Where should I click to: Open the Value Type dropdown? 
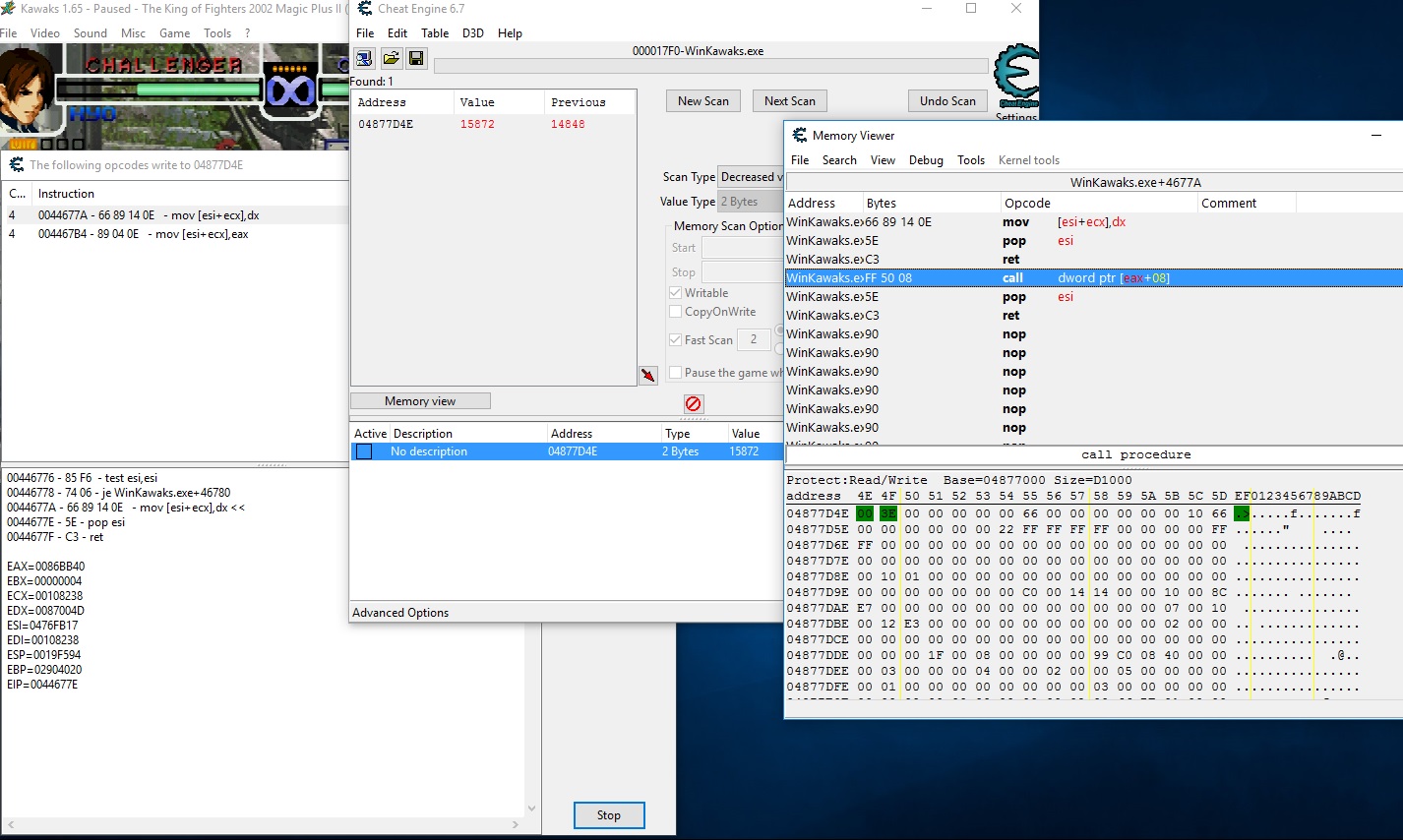tap(751, 202)
